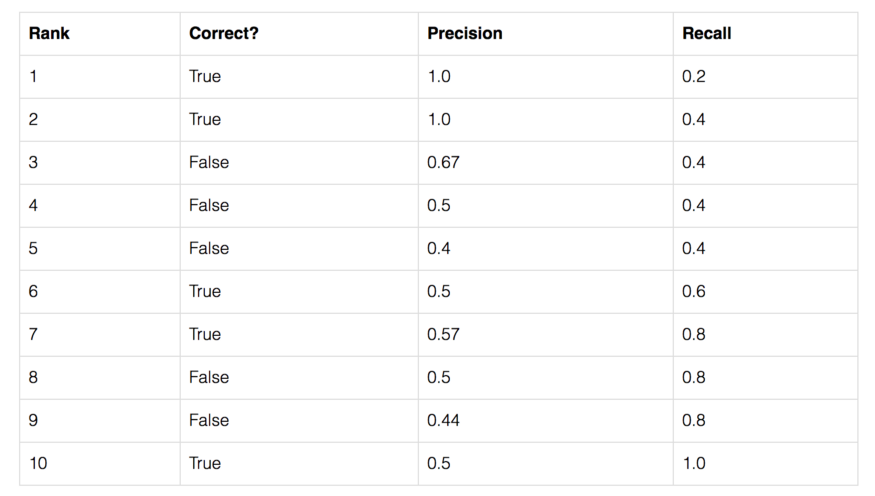The height and width of the screenshot is (496, 875).
Task: Click "True" in the rank 6 row
Action: click(205, 291)
